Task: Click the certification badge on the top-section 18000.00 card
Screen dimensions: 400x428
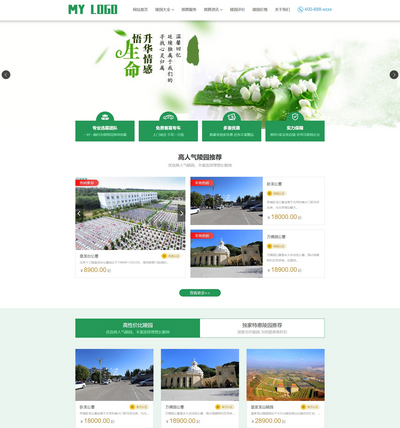Action: [x=277, y=193]
